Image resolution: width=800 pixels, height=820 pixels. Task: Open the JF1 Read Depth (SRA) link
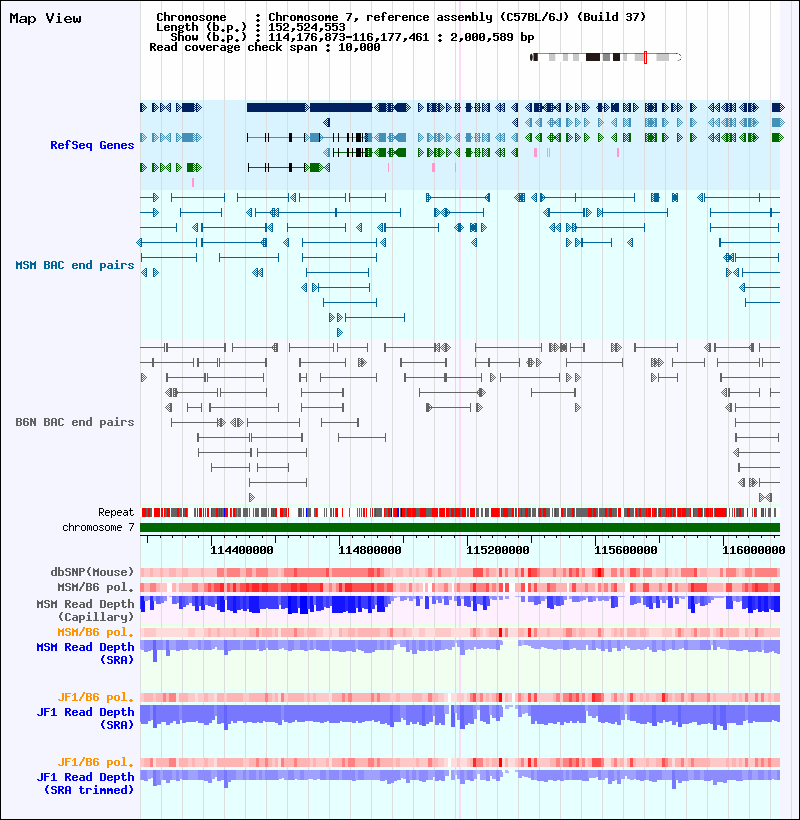coord(85,718)
